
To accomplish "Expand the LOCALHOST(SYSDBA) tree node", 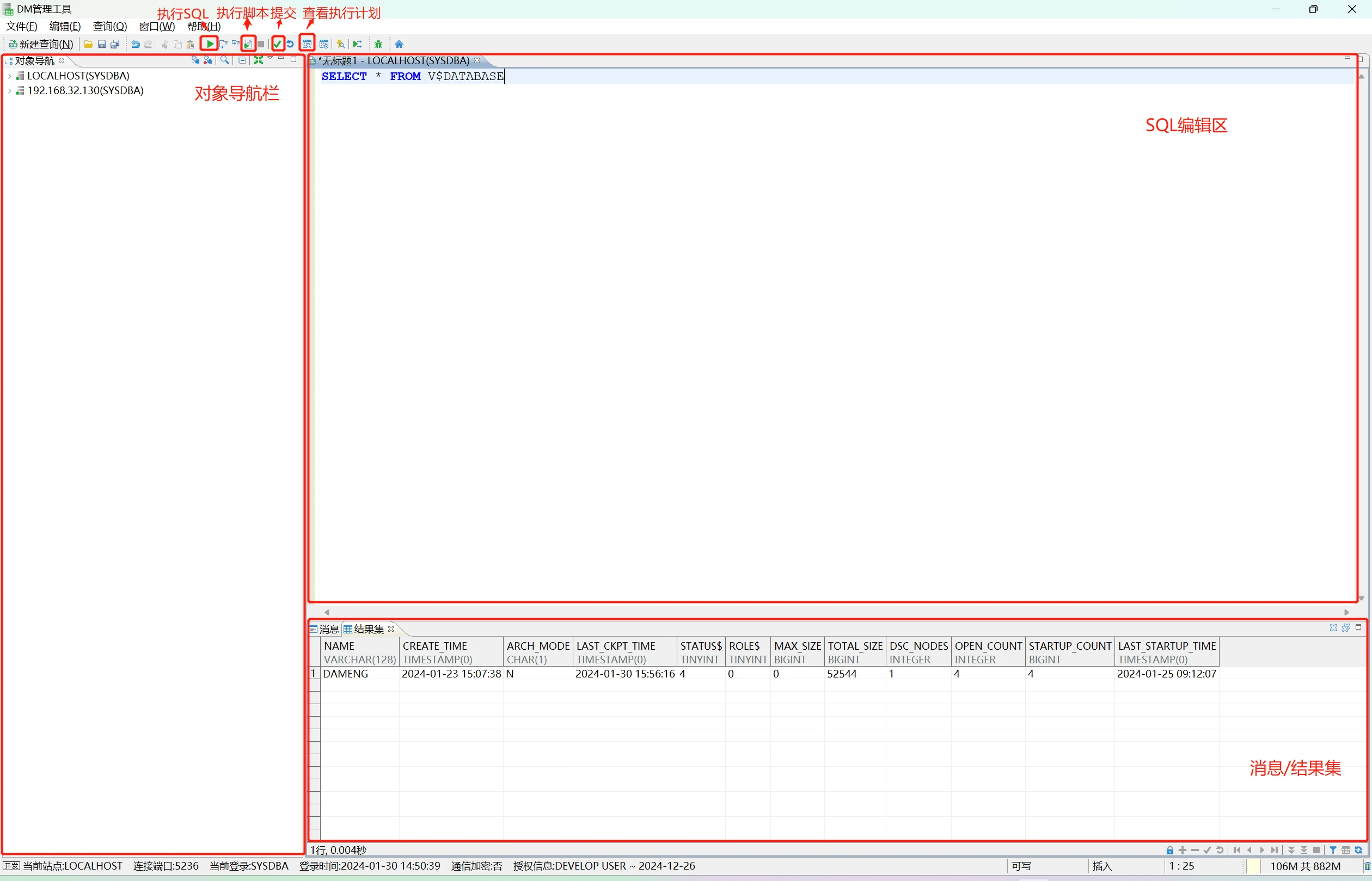I will (x=10, y=76).
